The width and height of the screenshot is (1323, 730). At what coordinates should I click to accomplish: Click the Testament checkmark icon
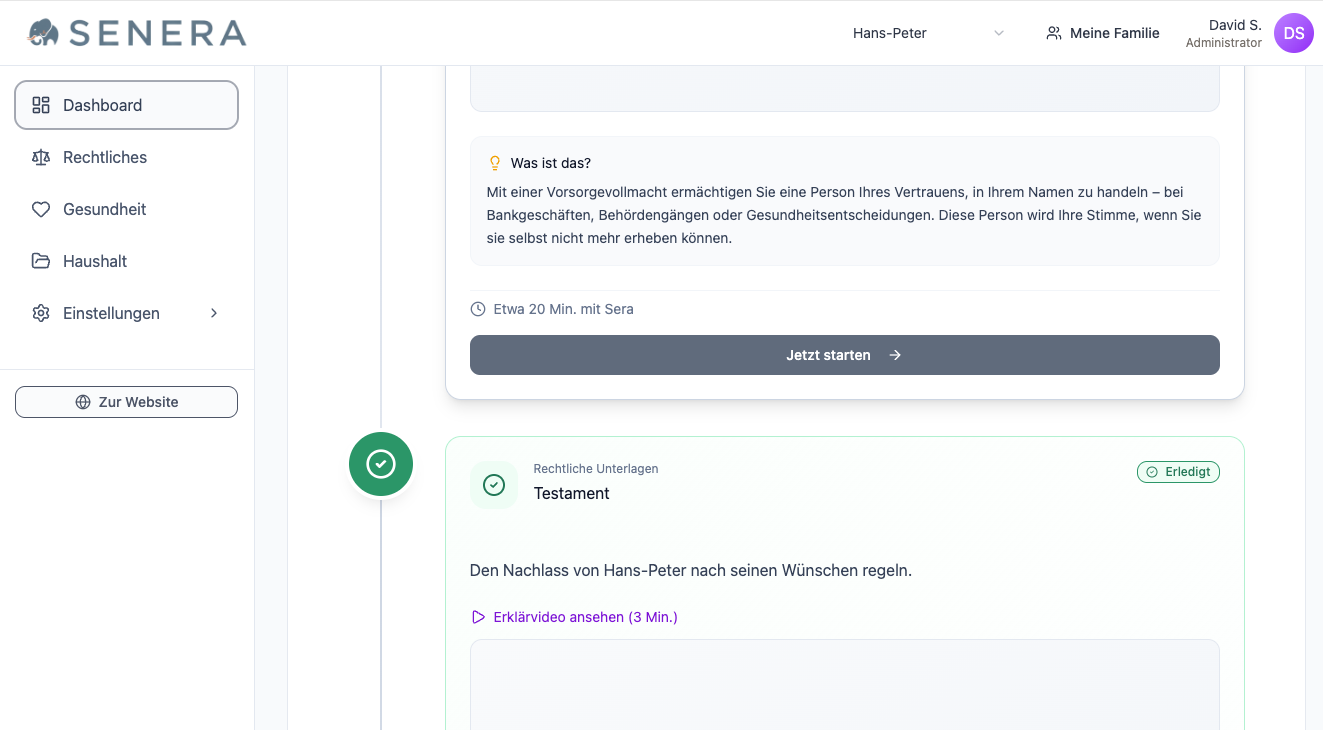point(494,485)
